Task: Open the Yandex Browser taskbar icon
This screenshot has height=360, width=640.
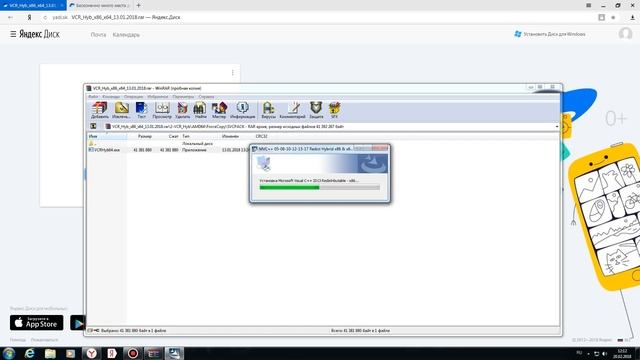Action: click(x=92, y=353)
